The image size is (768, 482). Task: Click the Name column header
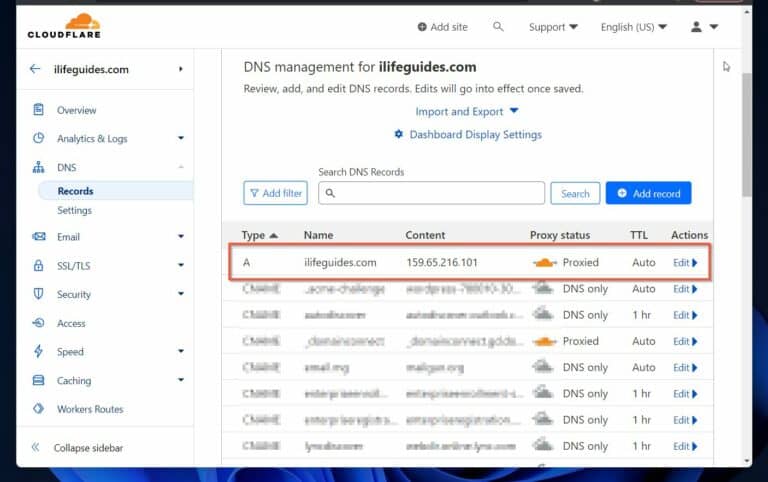(x=318, y=235)
